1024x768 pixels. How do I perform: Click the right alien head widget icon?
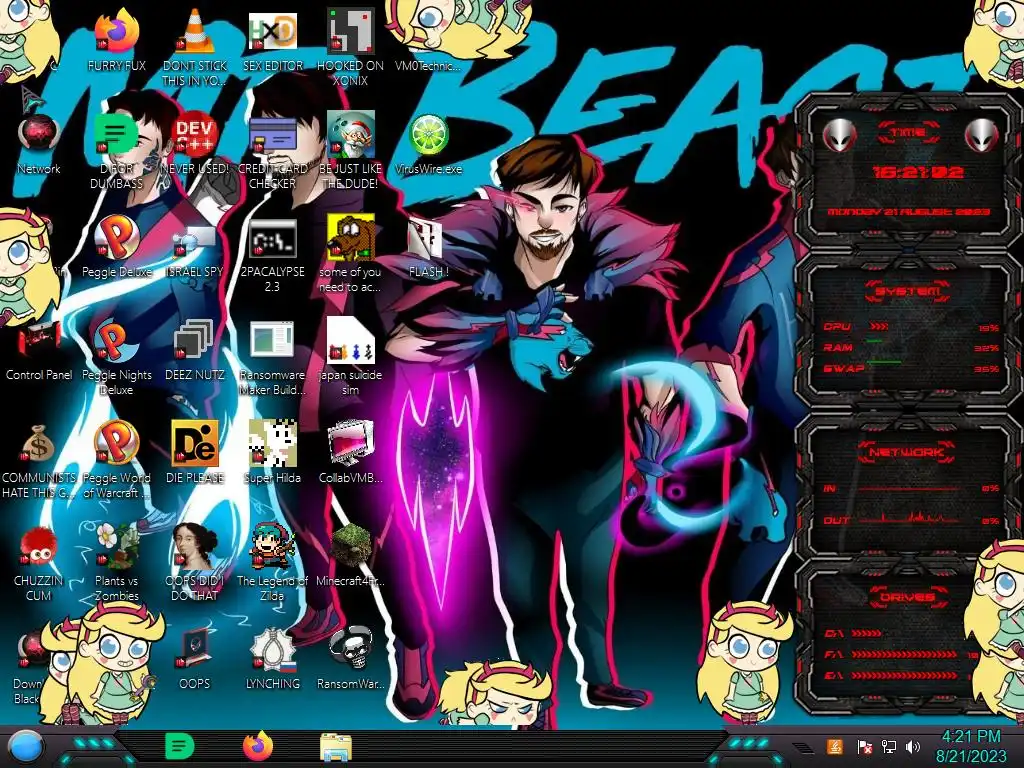[981, 135]
